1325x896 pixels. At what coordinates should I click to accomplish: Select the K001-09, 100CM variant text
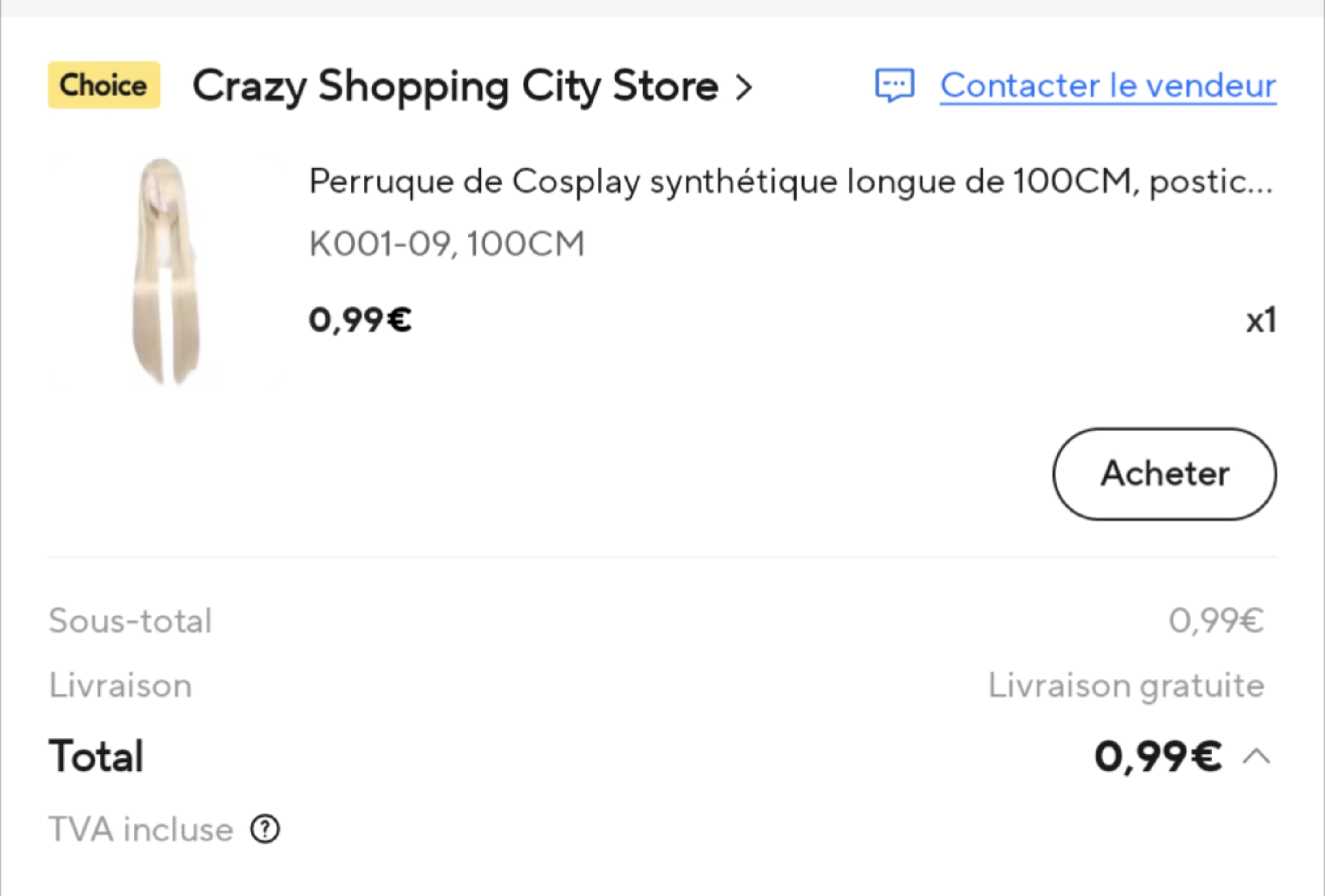point(446,244)
